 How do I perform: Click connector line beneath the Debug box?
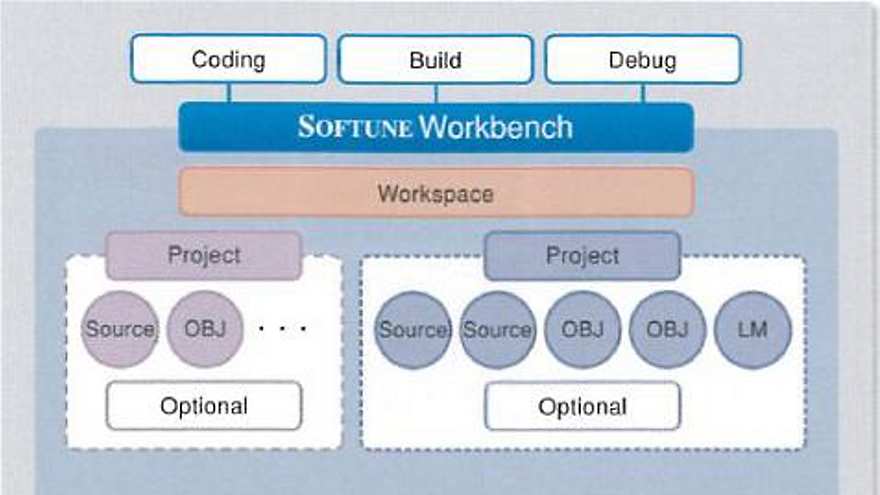642,93
